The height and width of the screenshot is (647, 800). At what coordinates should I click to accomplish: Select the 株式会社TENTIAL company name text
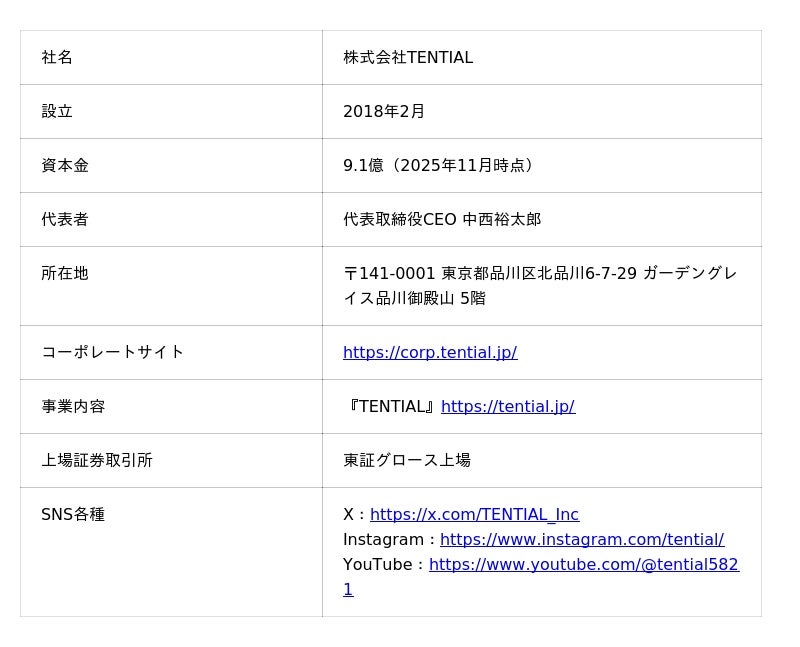coord(408,58)
